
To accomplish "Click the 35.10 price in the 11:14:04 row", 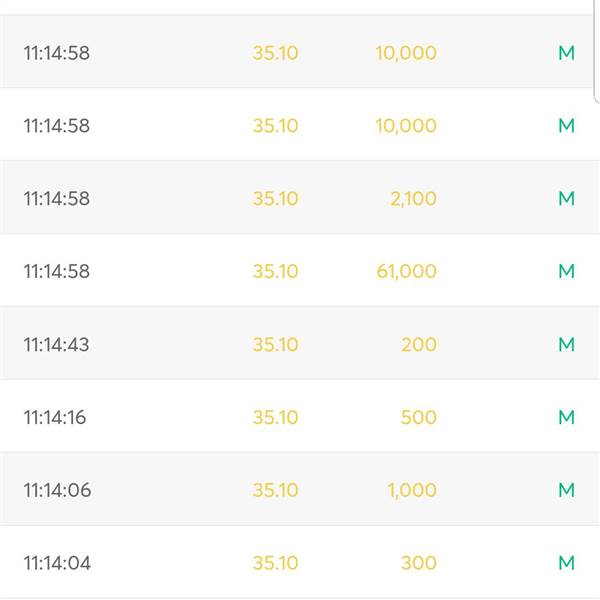I will click(x=275, y=563).
